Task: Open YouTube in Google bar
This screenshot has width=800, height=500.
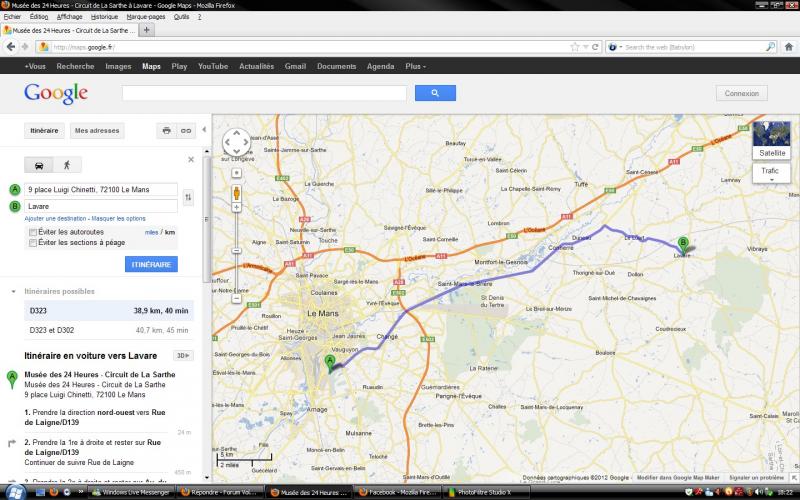Action: [213, 66]
